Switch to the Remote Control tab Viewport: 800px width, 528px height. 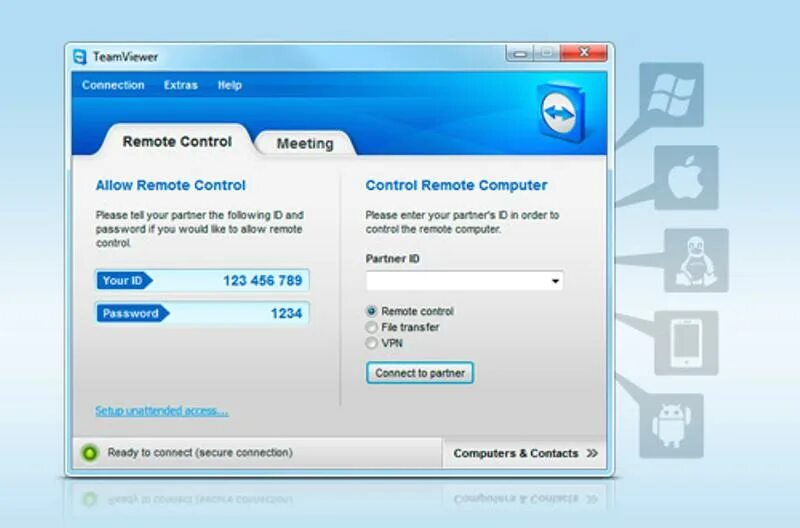click(177, 141)
